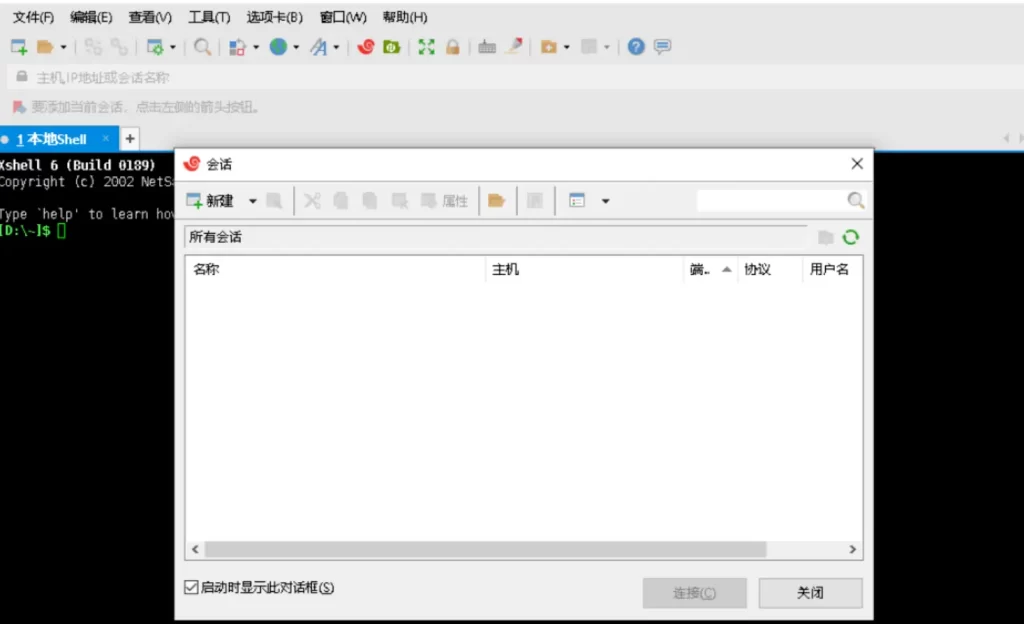Open the view mode dropdown in session dialog
This screenshot has height=624, width=1024.
click(x=603, y=200)
